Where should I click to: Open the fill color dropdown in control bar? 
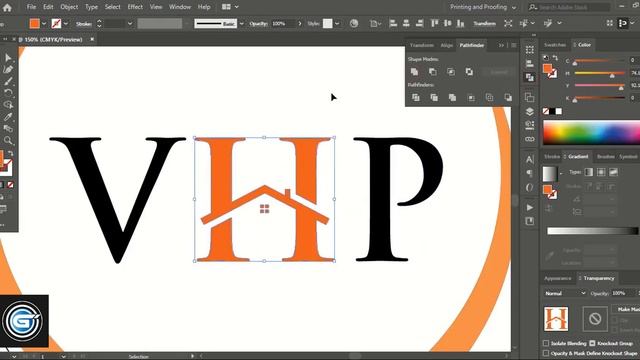44,24
